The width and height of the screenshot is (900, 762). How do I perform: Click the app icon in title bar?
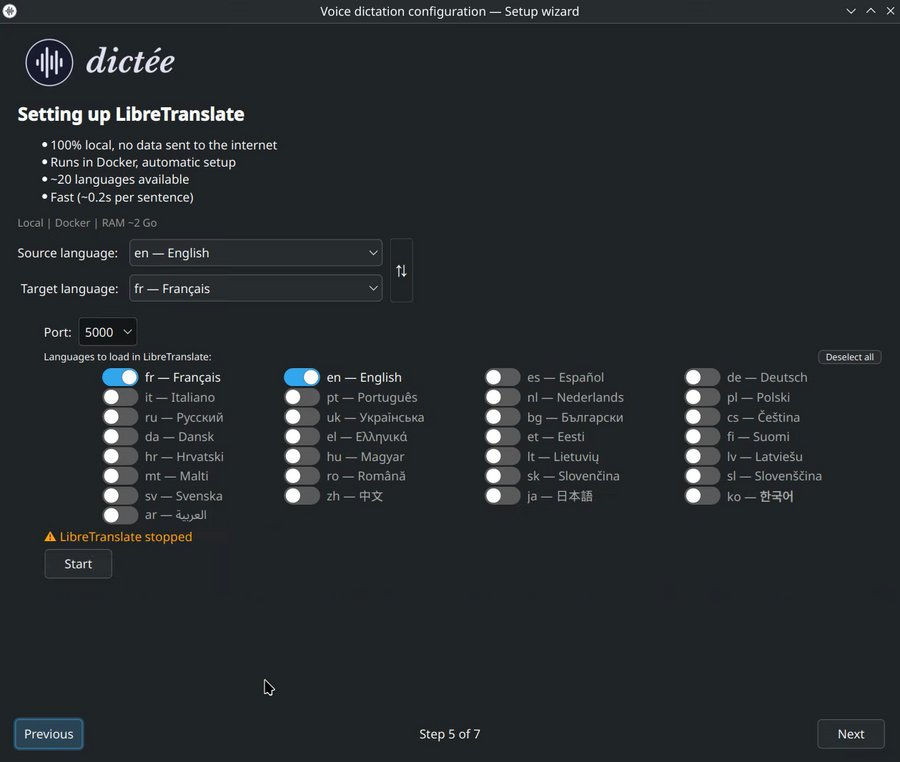(10, 11)
